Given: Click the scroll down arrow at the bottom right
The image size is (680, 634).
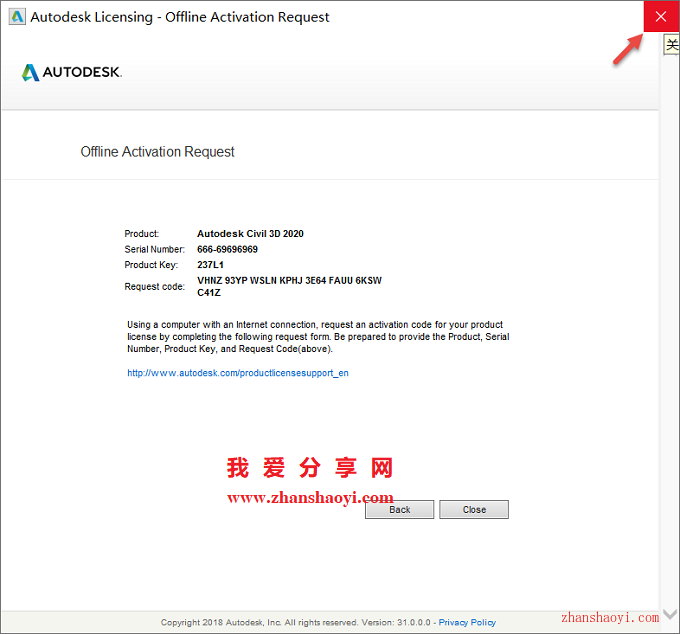Looking at the screenshot, I should [x=670, y=614].
